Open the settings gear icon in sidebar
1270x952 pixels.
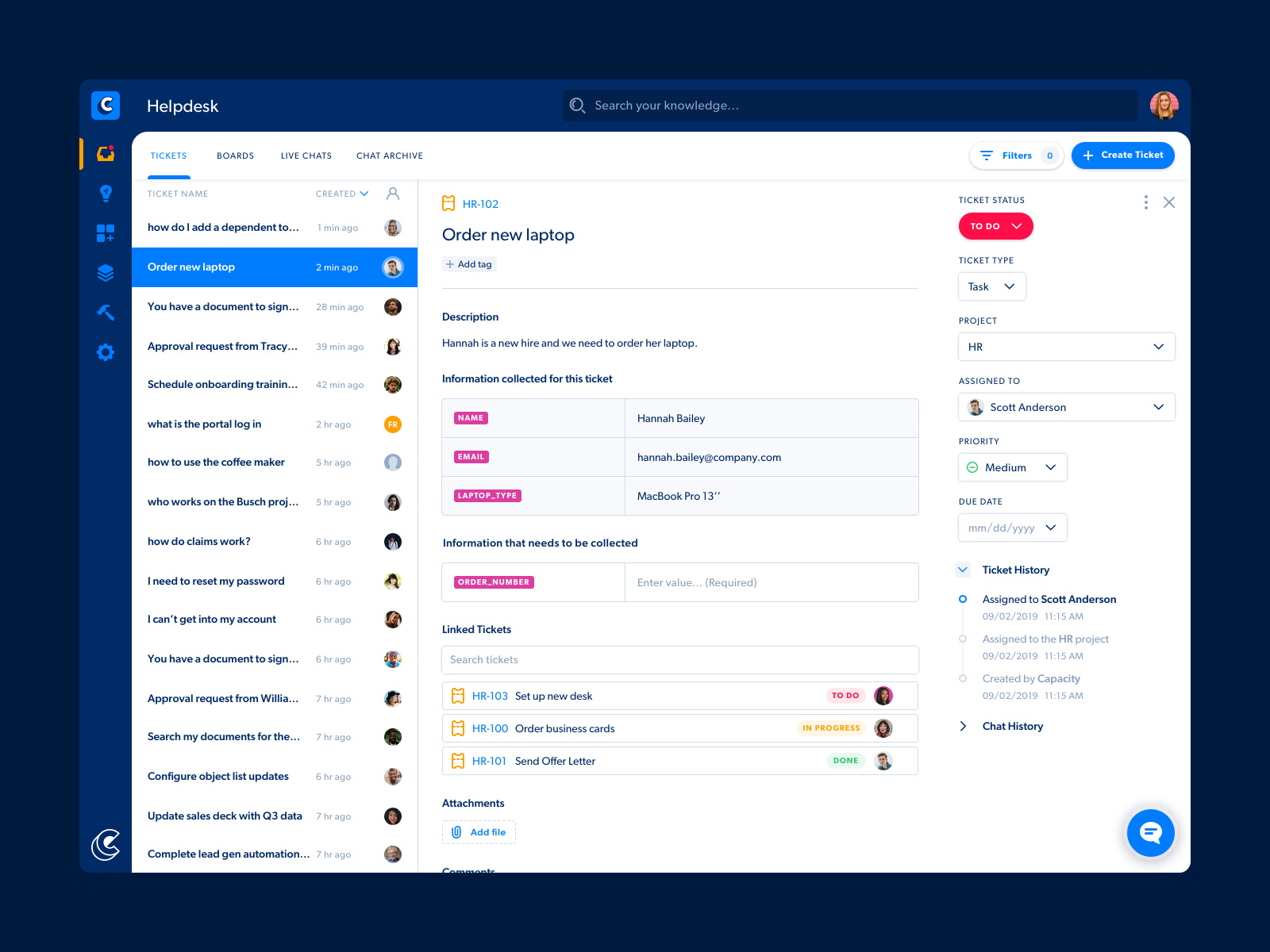click(106, 352)
